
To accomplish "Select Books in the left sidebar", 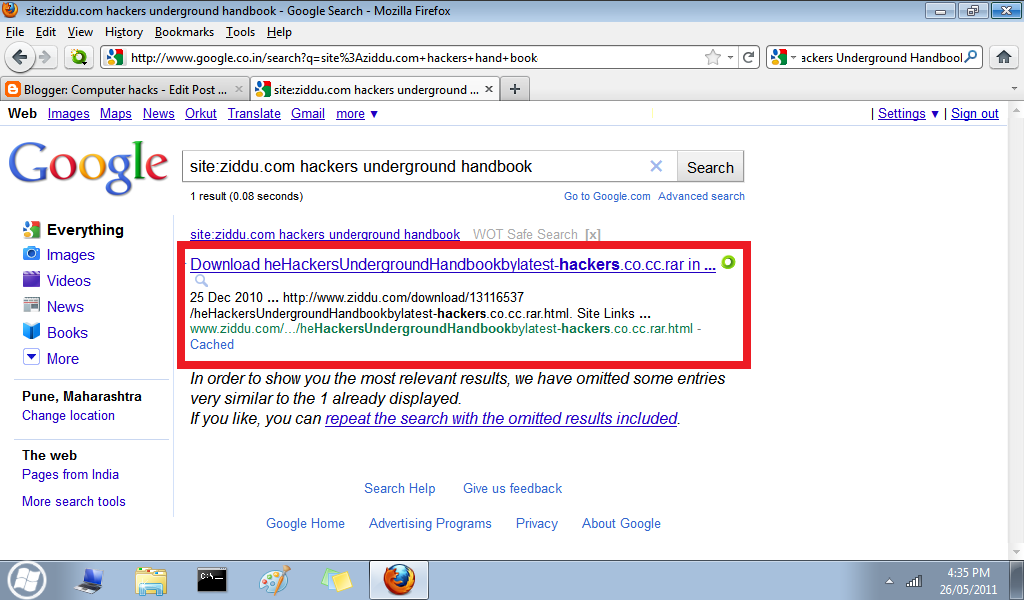I will 67,333.
